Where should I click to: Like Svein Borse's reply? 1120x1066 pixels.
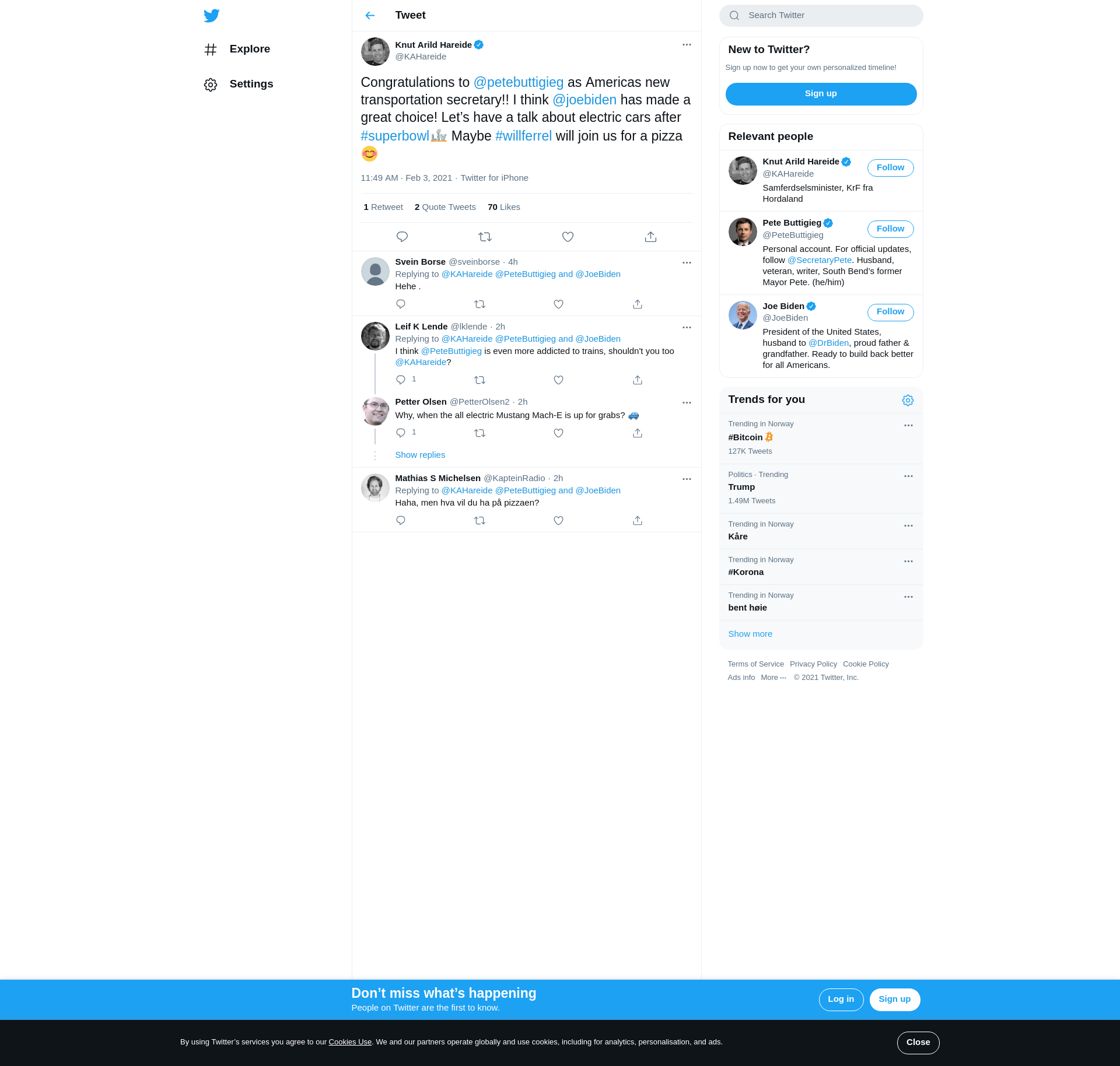[x=558, y=304]
